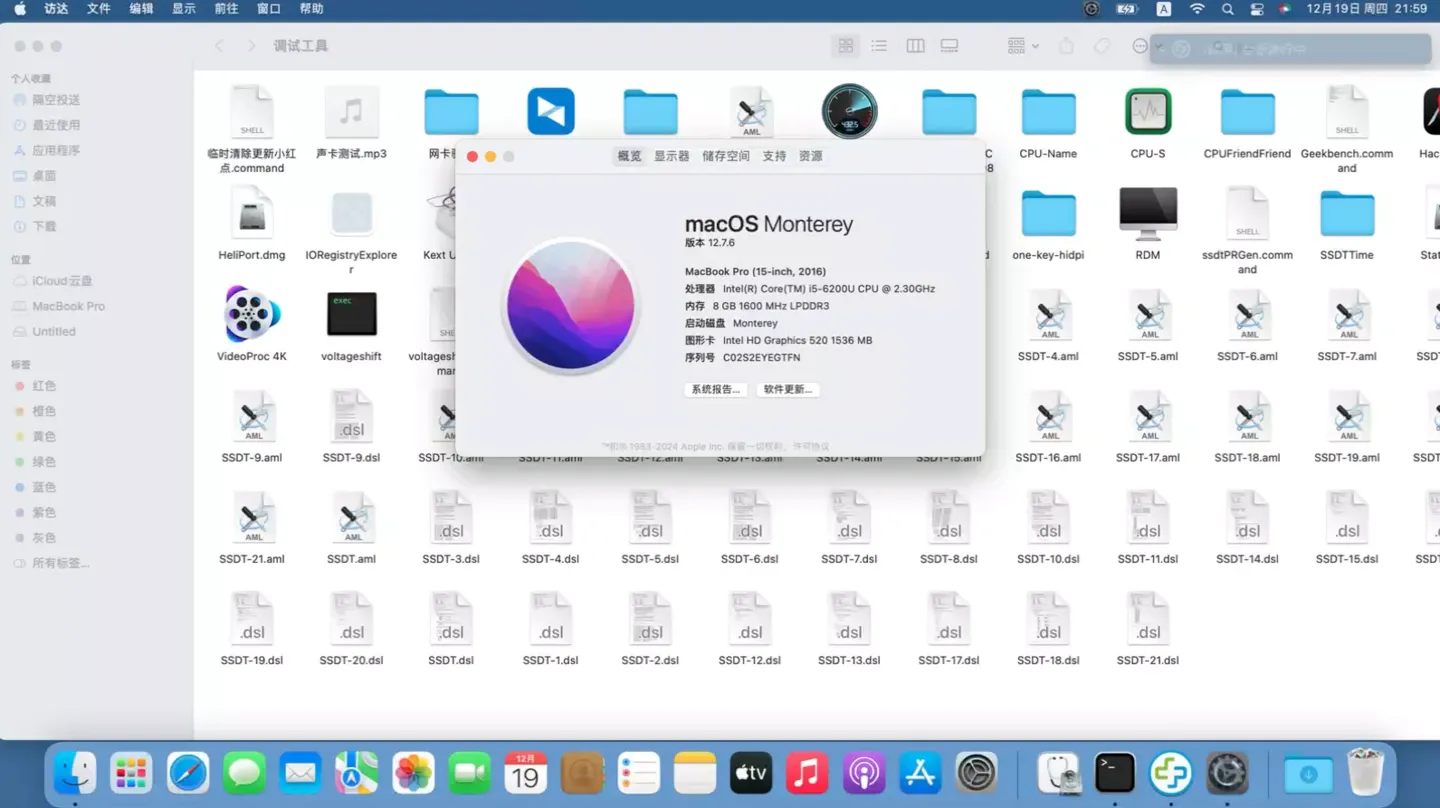Select the 红色 tag in sidebar
This screenshot has width=1440, height=808.
44,386
